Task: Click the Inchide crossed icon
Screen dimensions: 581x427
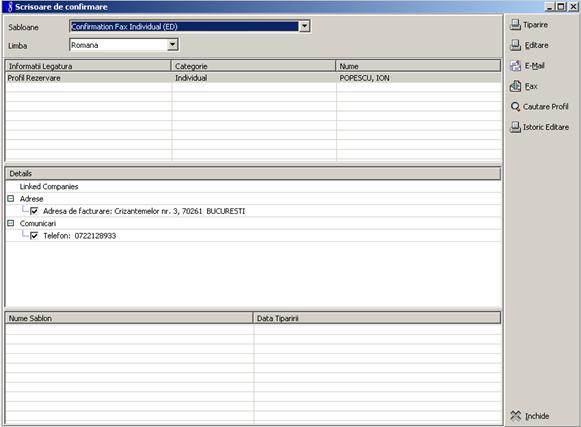Action: [515, 416]
